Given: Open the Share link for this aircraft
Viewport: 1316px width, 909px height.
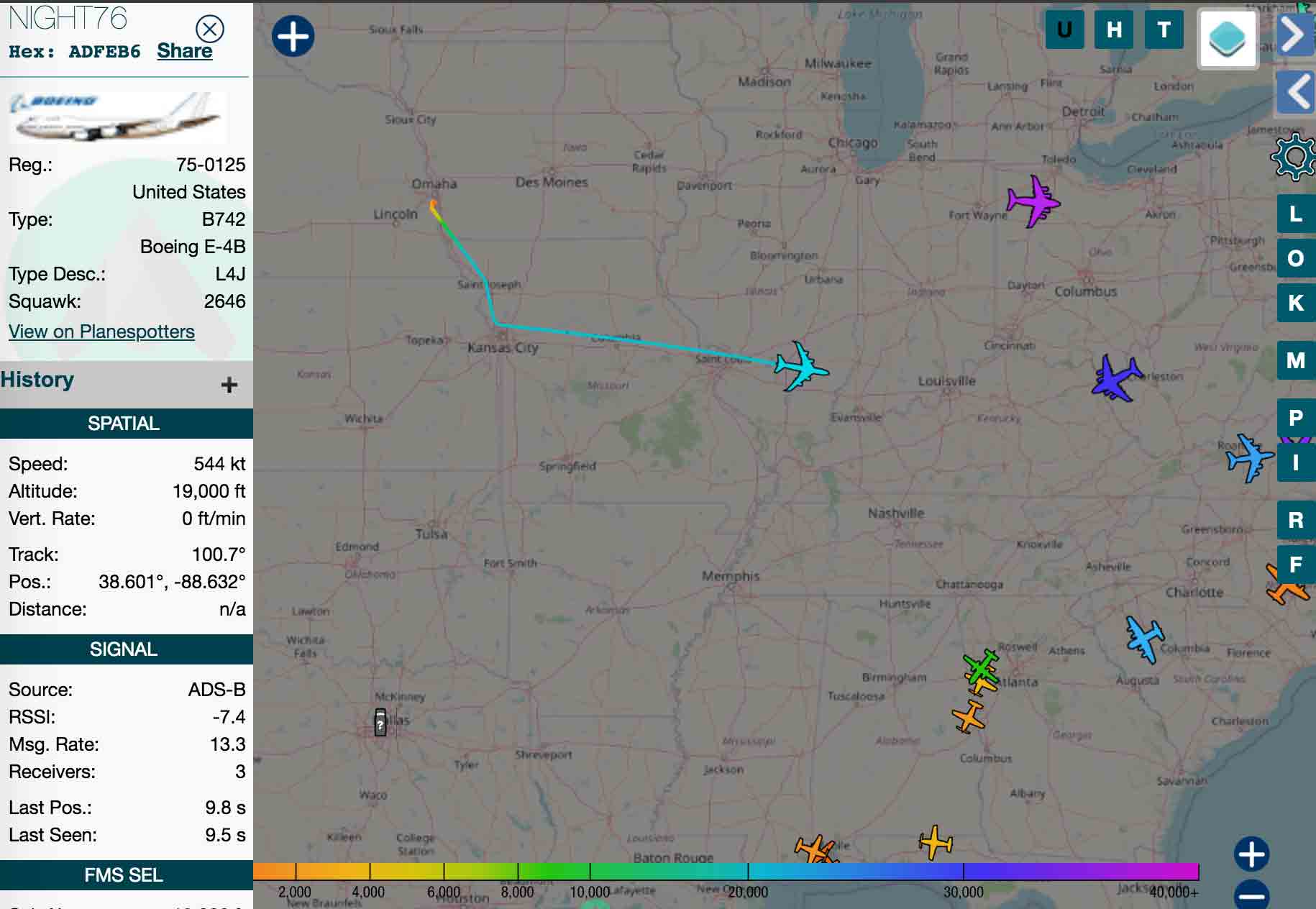Looking at the screenshot, I should click(x=185, y=51).
